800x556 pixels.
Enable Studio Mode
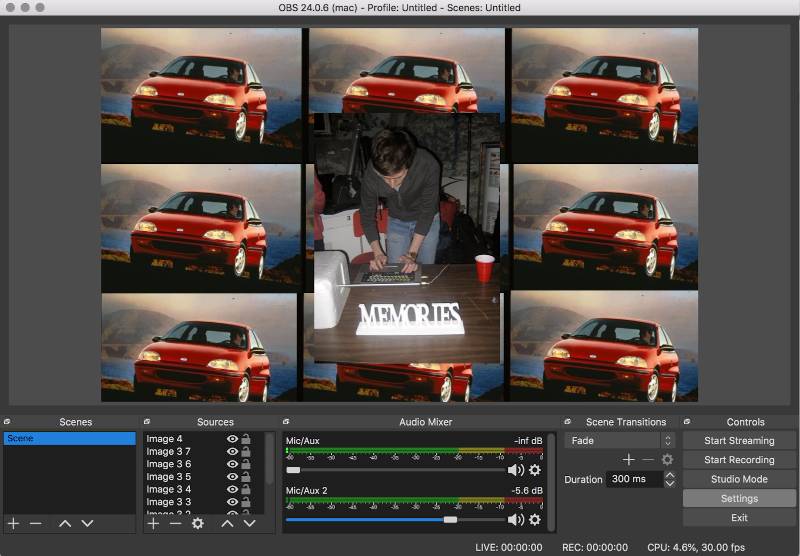tap(739, 479)
